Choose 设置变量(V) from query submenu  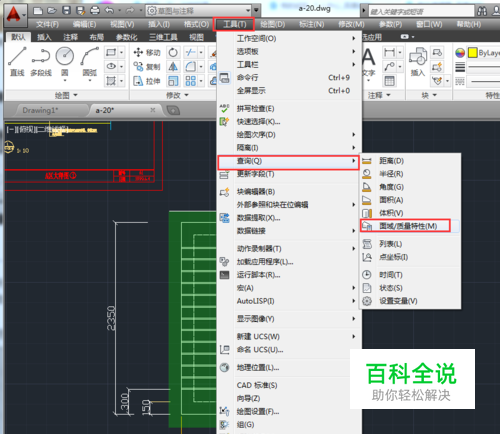pos(411,301)
